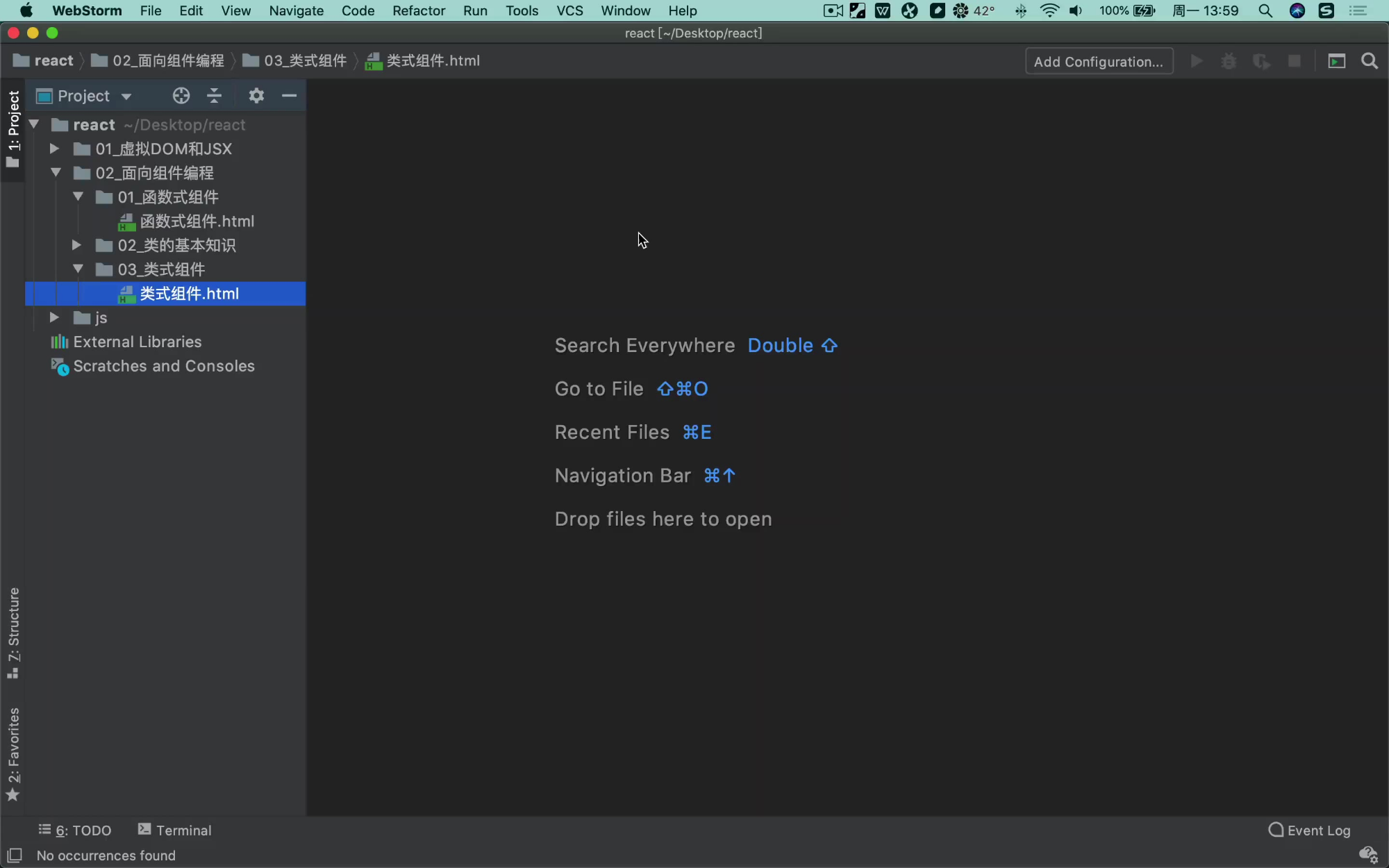Open the Terminal tool window
The height and width of the screenshot is (868, 1389).
click(175, 830)
